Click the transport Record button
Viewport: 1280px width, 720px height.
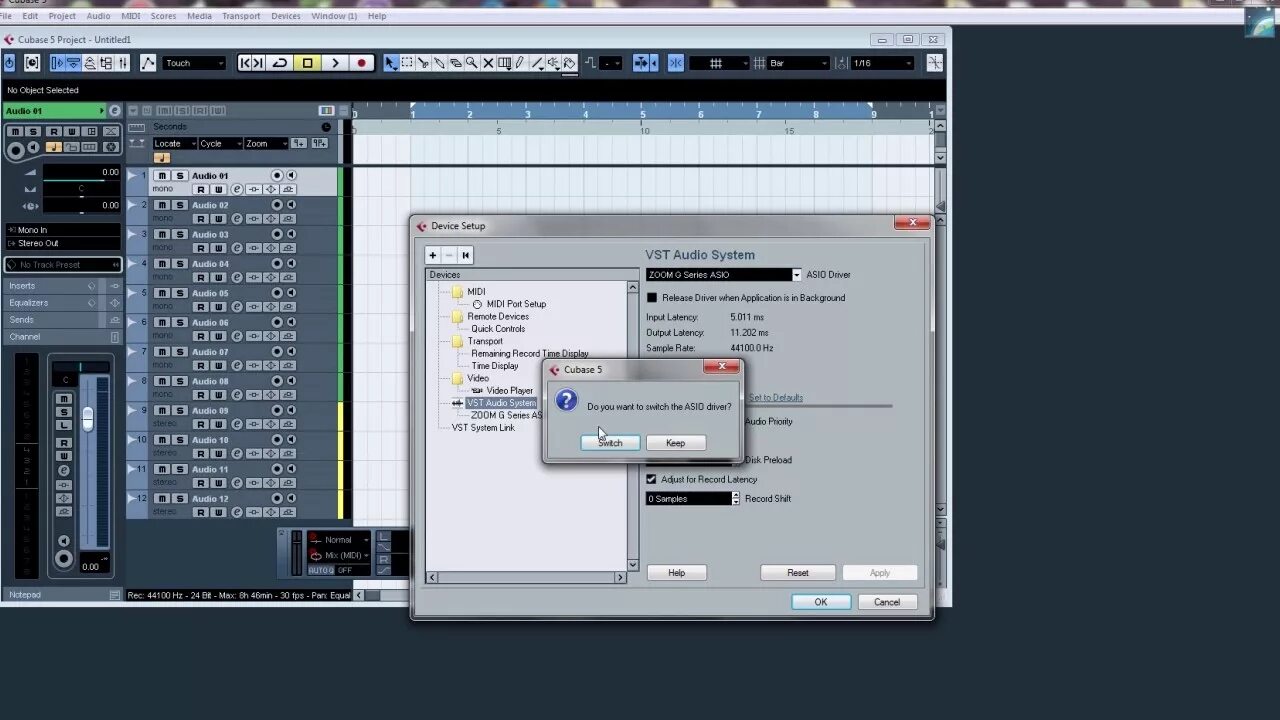pos(361,63)
